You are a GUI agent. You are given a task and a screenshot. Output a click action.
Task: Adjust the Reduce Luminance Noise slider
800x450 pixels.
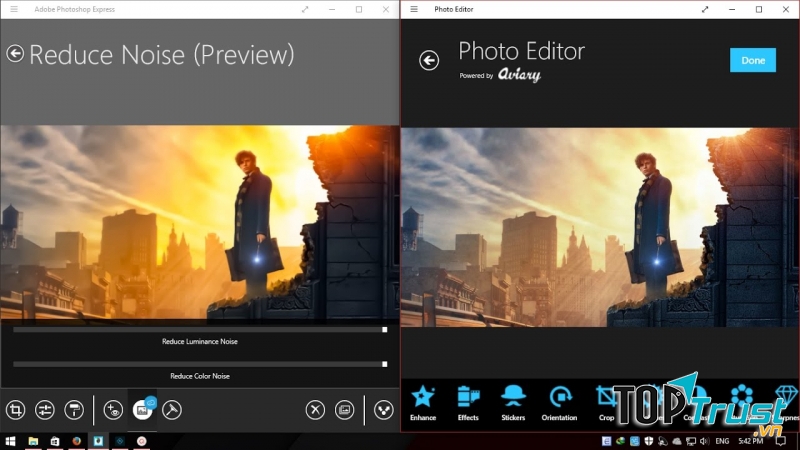(x=200, y=330)
